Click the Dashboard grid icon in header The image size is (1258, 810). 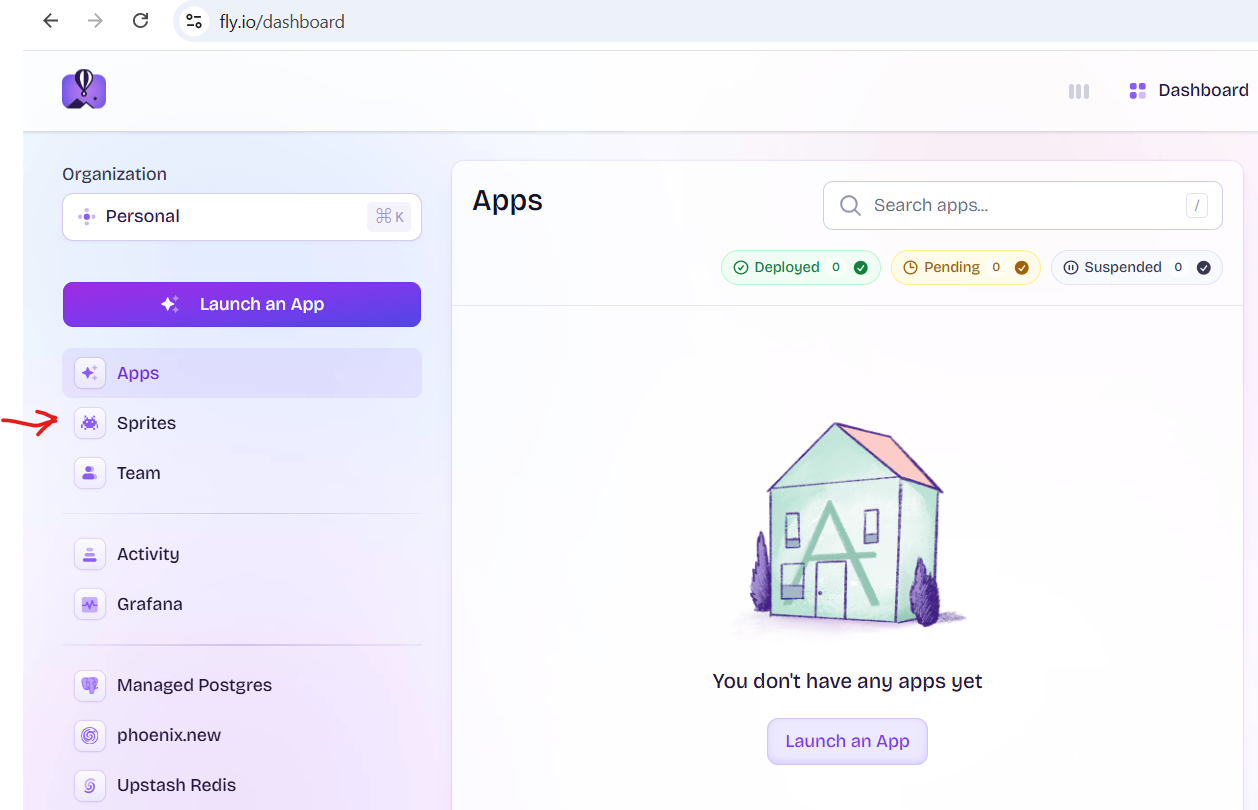coord(1137,91)
